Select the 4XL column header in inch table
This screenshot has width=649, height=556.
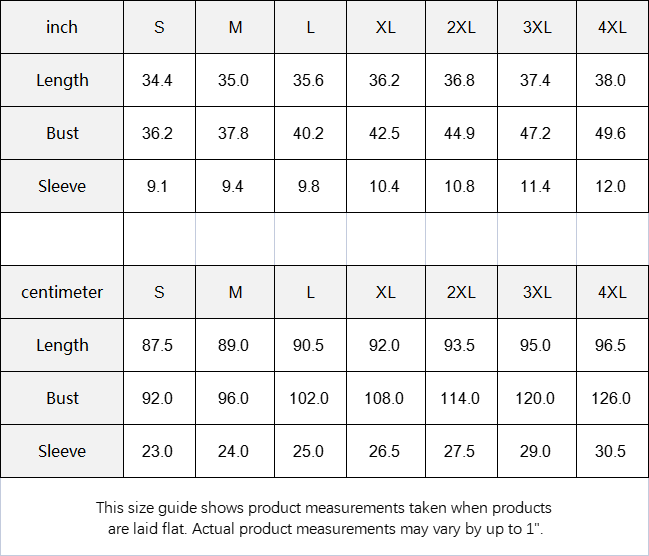point(612,27)
